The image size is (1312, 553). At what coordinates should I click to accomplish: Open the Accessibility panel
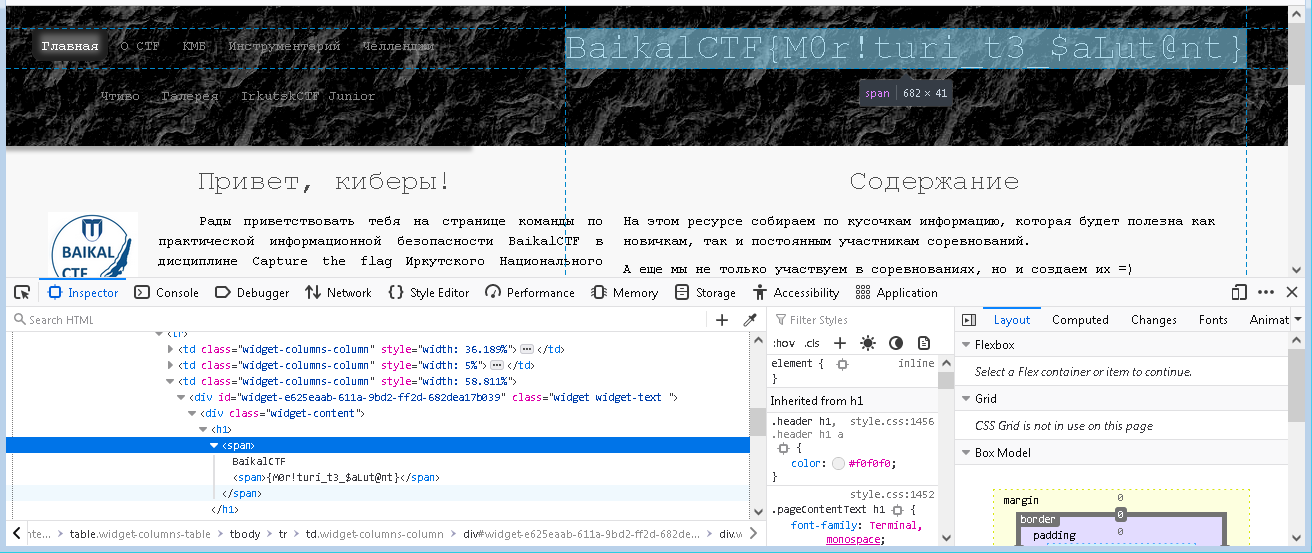(x=796, y=293)
